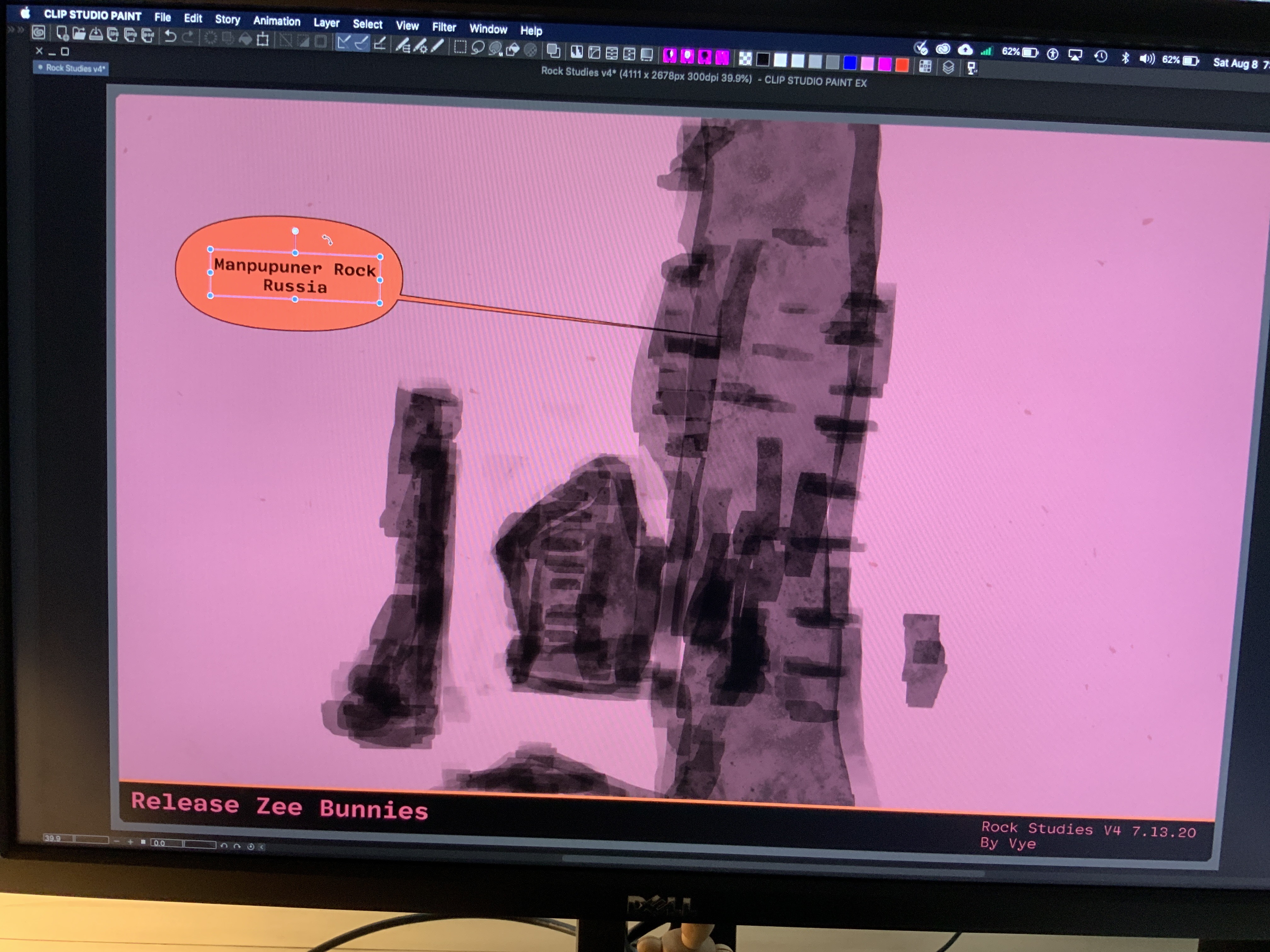
Task: Expand the collapsed panel via double chevrons
Action: click(x=16, y=30)
